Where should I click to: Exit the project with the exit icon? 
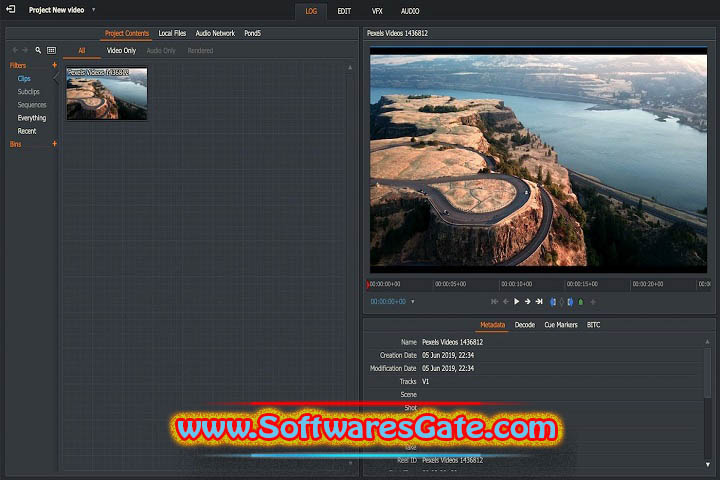click(x=10, y=9)
